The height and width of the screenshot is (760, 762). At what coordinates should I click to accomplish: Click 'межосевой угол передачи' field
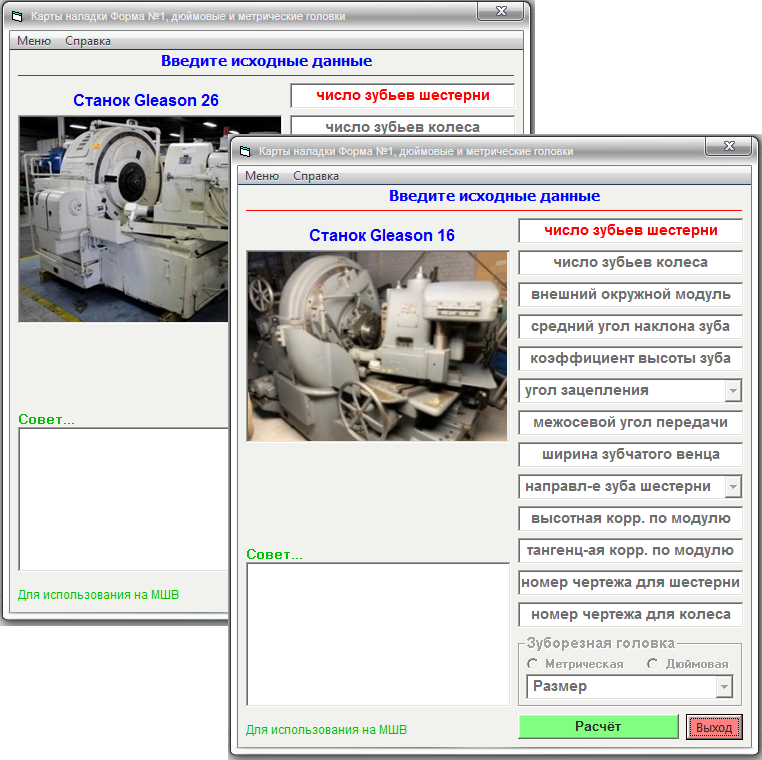(x=630, y=423)
